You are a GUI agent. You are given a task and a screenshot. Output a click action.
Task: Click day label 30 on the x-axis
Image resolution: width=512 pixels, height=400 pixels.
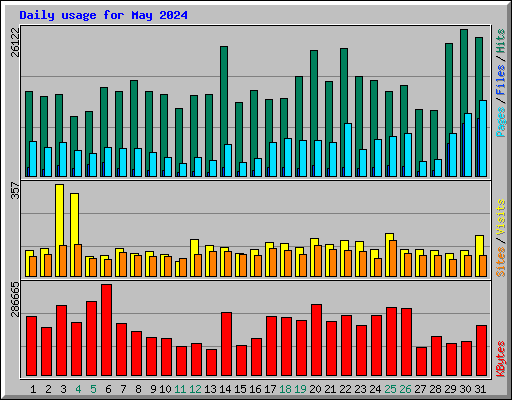[x=465, y=389]
